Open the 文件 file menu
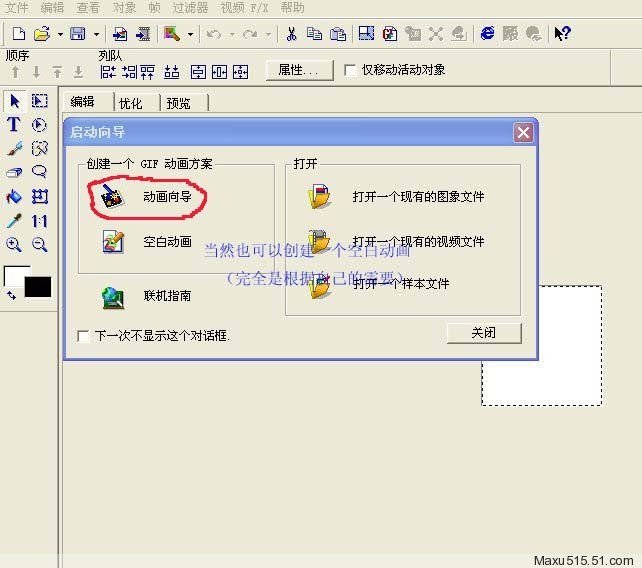642x568 pixels. [16, 8]
